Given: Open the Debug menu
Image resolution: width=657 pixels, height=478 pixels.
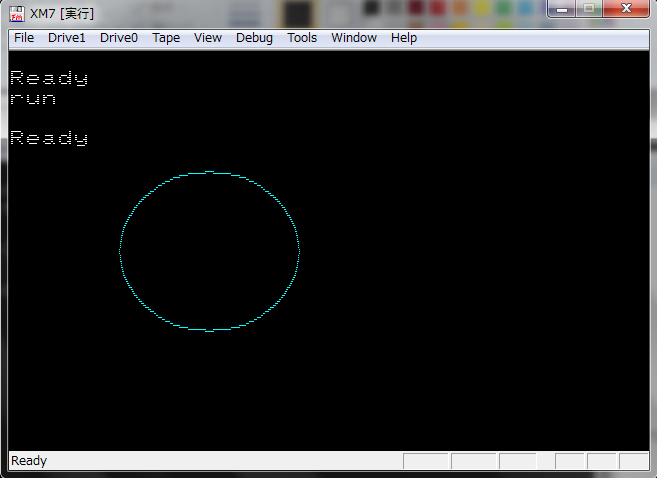Looking at the screenshot, I should 254,38.
